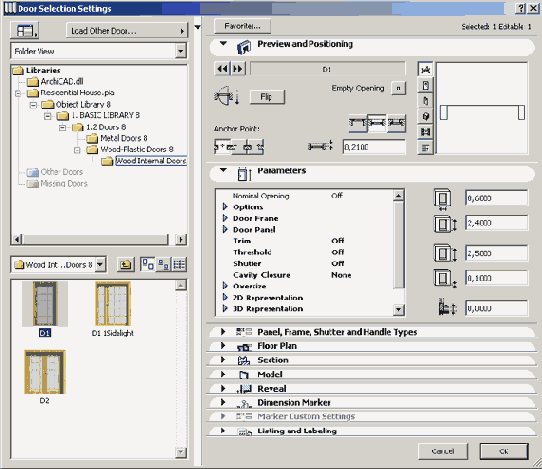Click the go up one folder icon

125,265
